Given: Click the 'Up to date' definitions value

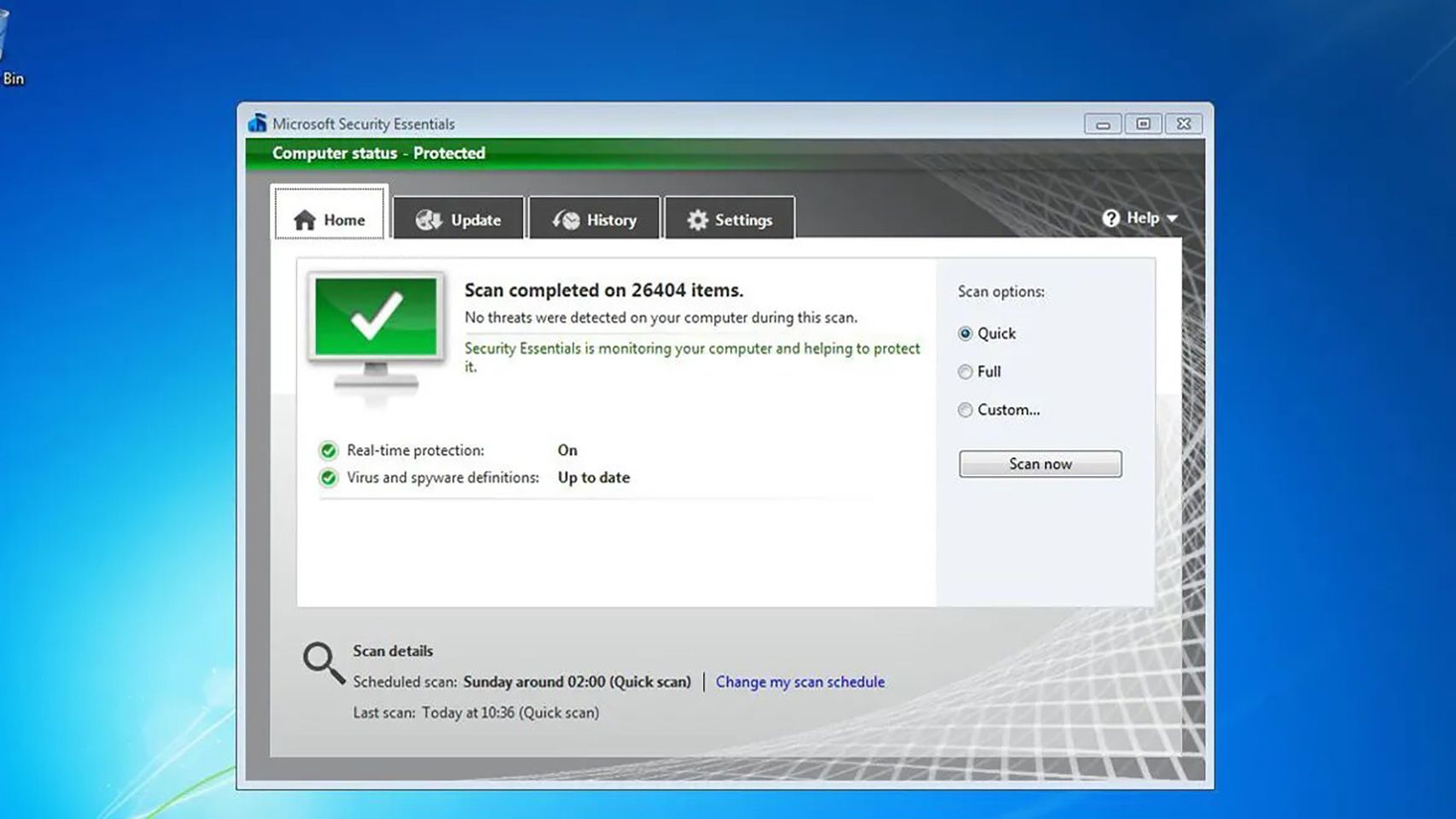Looking at the screenshot, I should [x=594, y=478].
